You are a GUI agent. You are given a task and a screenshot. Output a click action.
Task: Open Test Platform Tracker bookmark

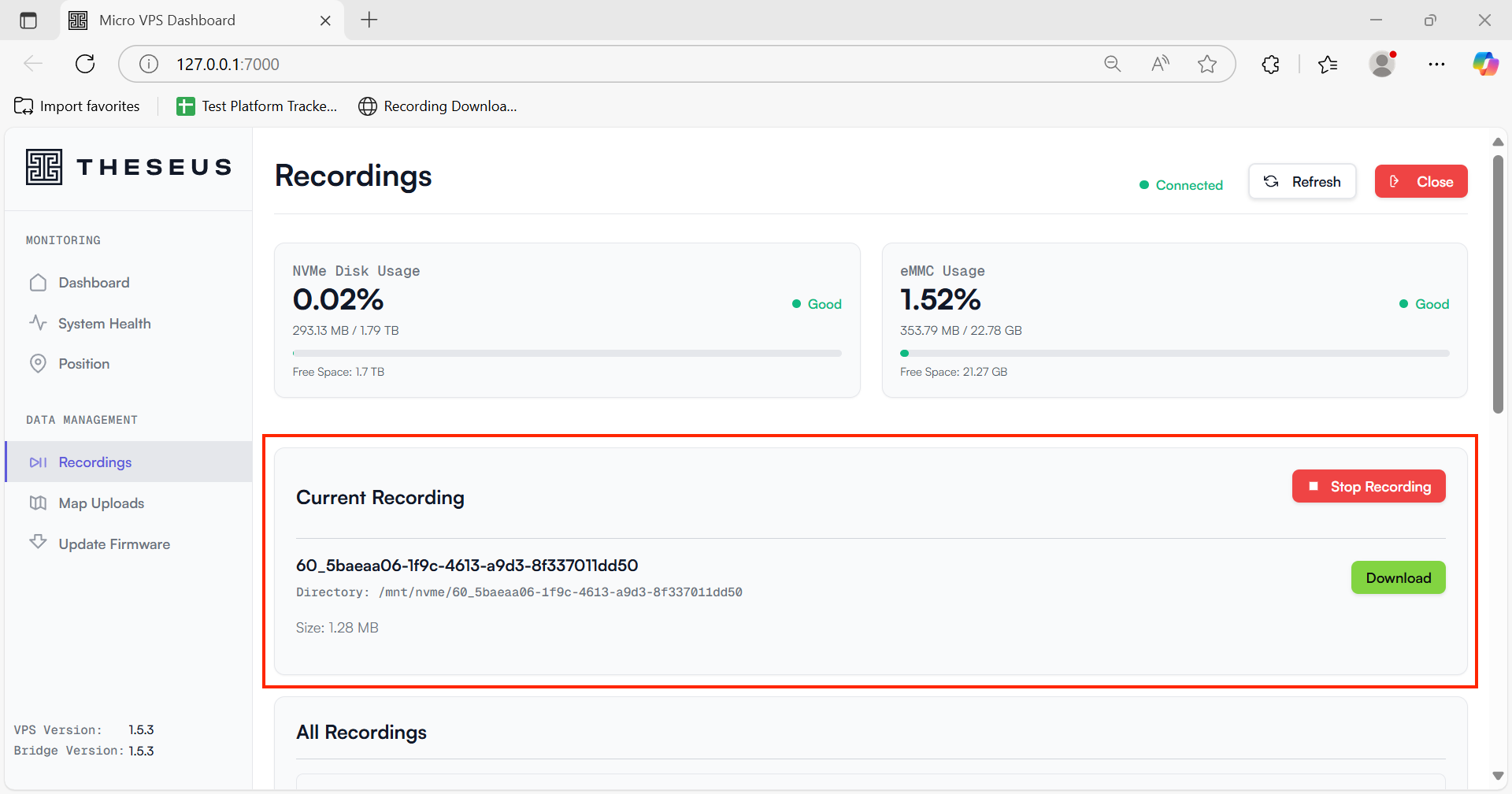pos(258,106)
